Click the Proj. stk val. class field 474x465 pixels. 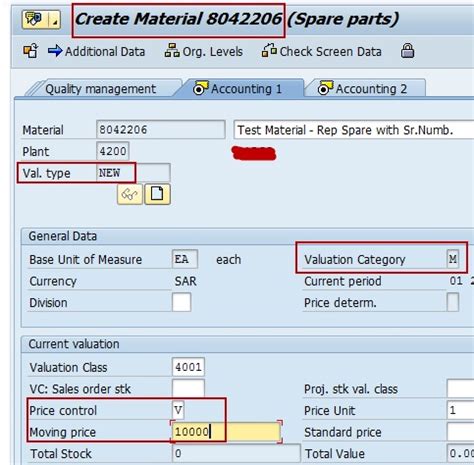point(460,389)
